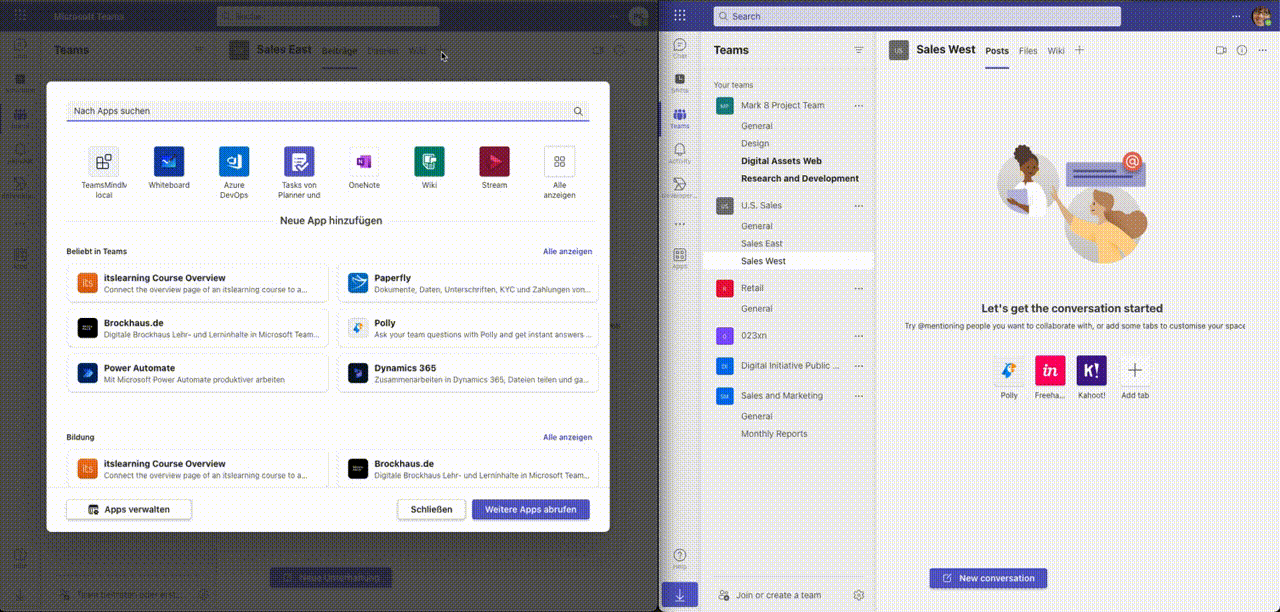Click the Search box in right Teams window
This screenshot has height=612, width=1280.
[916, 16]
